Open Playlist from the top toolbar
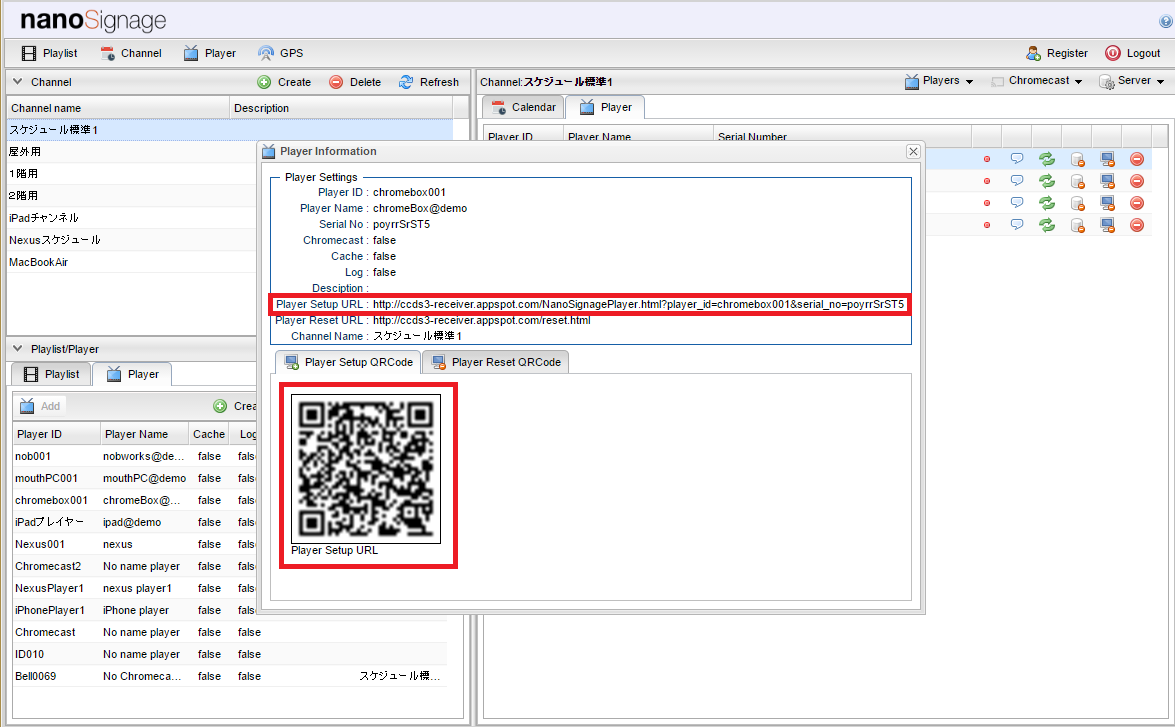This screenshot has height=727, width=1175. pos(49,53)
